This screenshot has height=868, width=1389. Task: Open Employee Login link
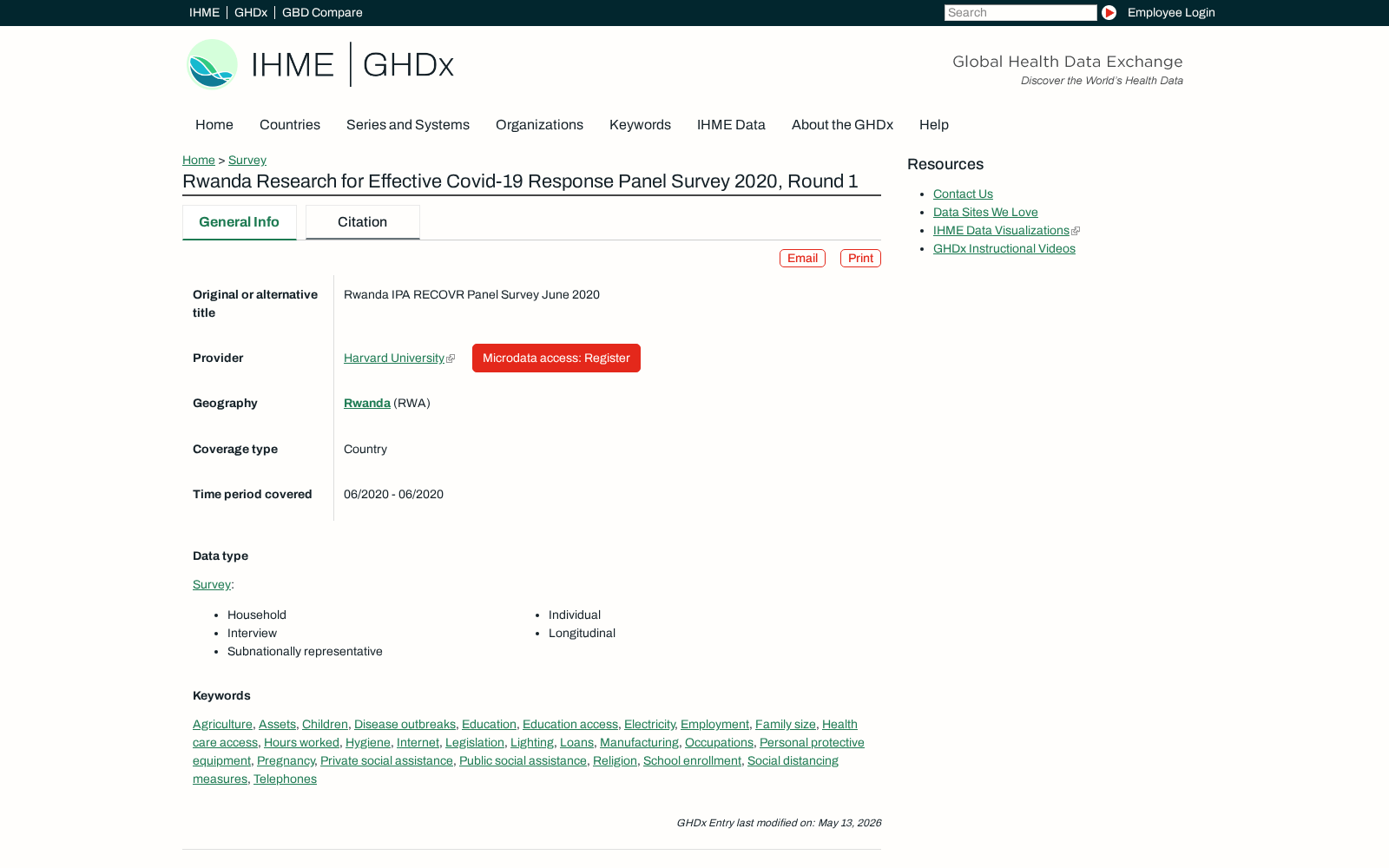pyautogui.click(x=1171, y=13)
